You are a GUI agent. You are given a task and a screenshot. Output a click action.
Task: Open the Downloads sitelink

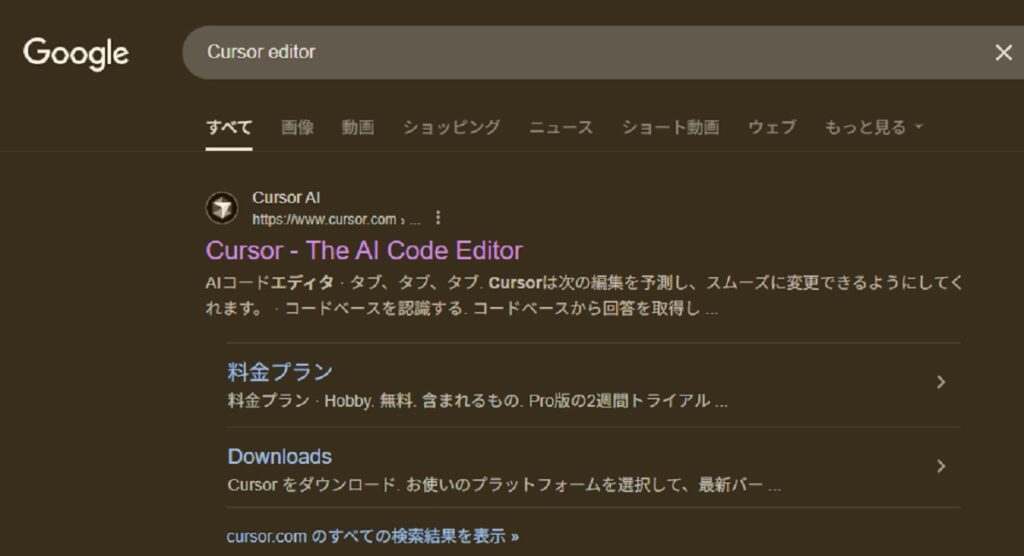point(280,456)
